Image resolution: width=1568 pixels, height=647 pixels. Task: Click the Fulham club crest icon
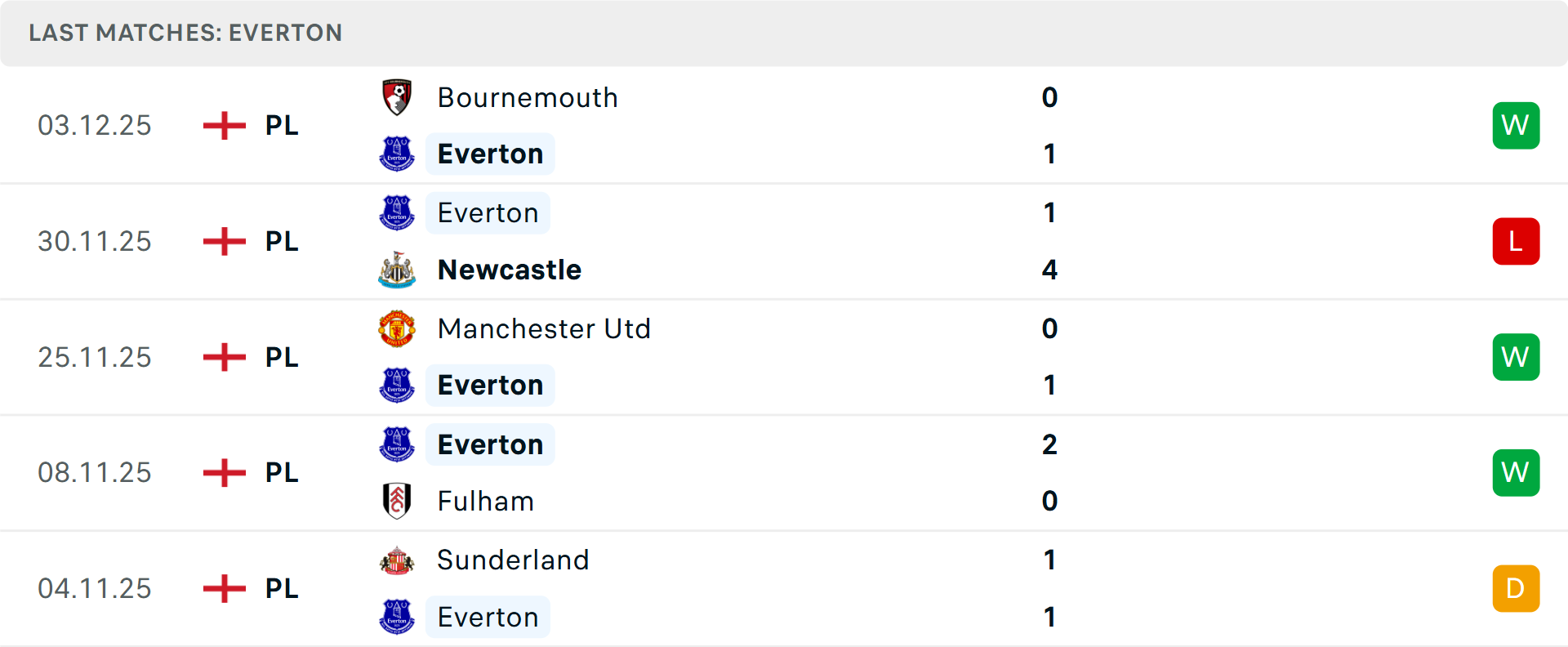click(397, 501)
